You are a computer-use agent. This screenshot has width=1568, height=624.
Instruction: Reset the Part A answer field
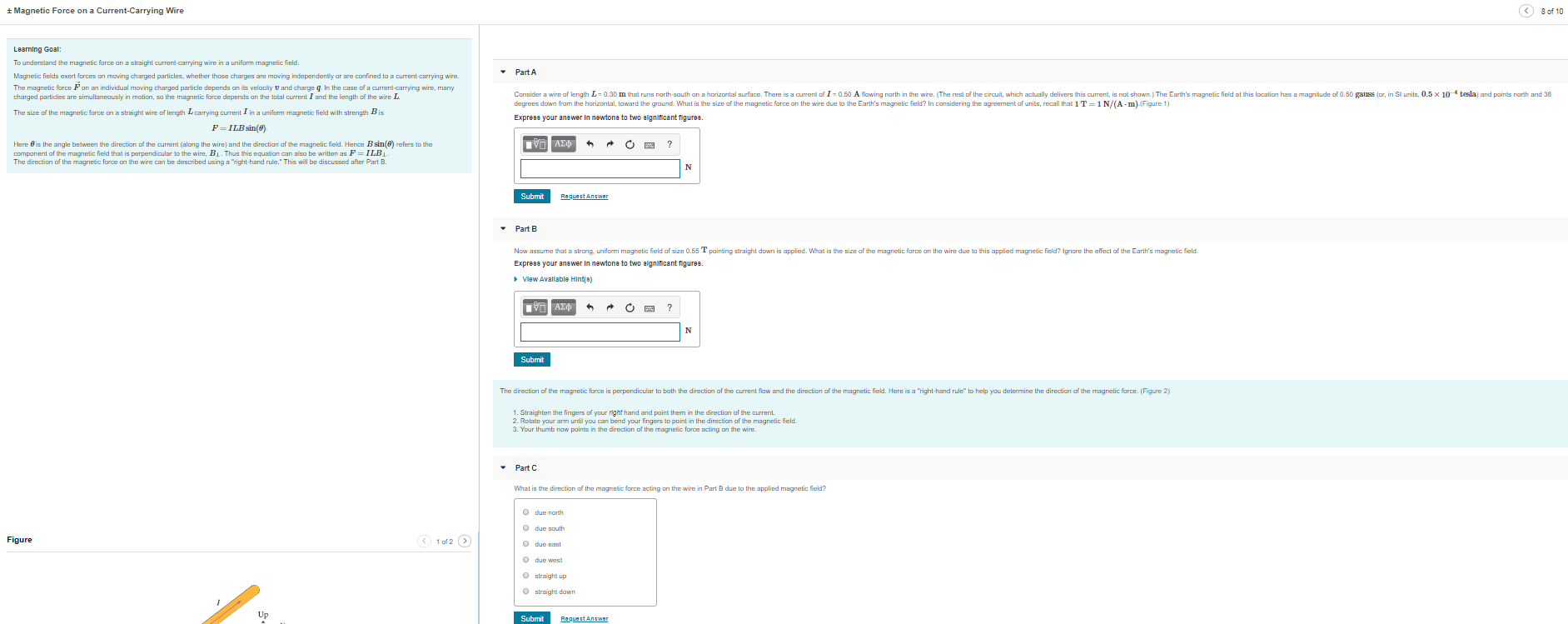point(630,144)
